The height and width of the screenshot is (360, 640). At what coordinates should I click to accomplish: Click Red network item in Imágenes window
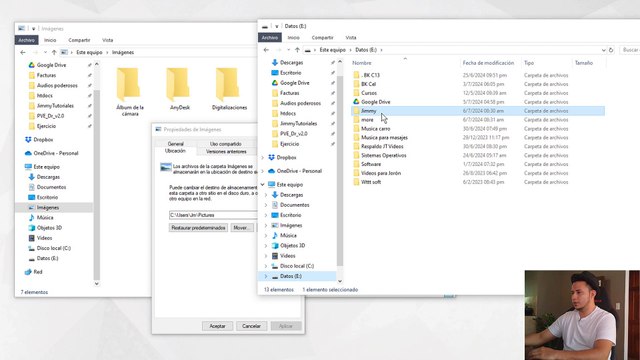38,272
